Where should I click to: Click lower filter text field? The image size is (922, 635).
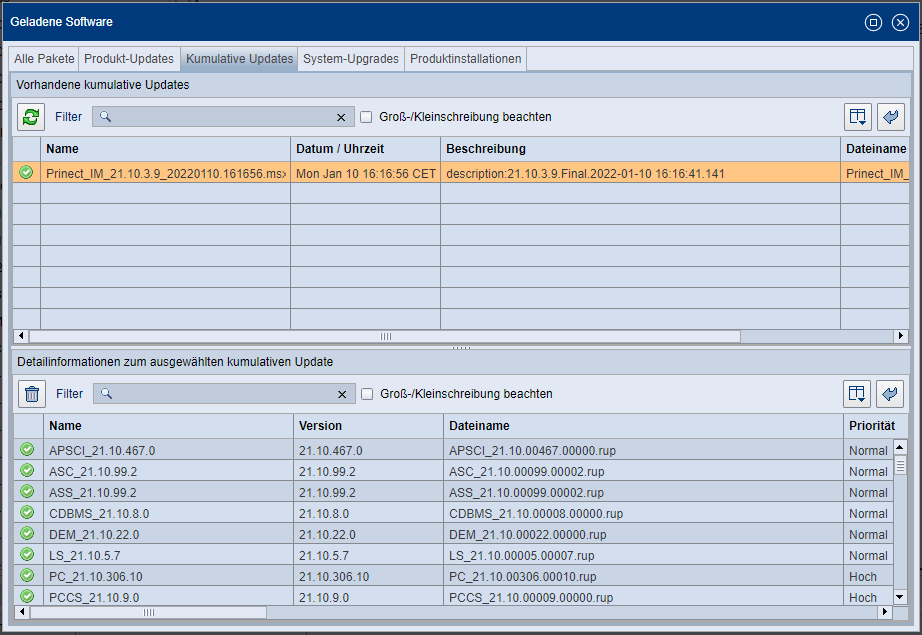pyautogui.click(x=225, y=393)
